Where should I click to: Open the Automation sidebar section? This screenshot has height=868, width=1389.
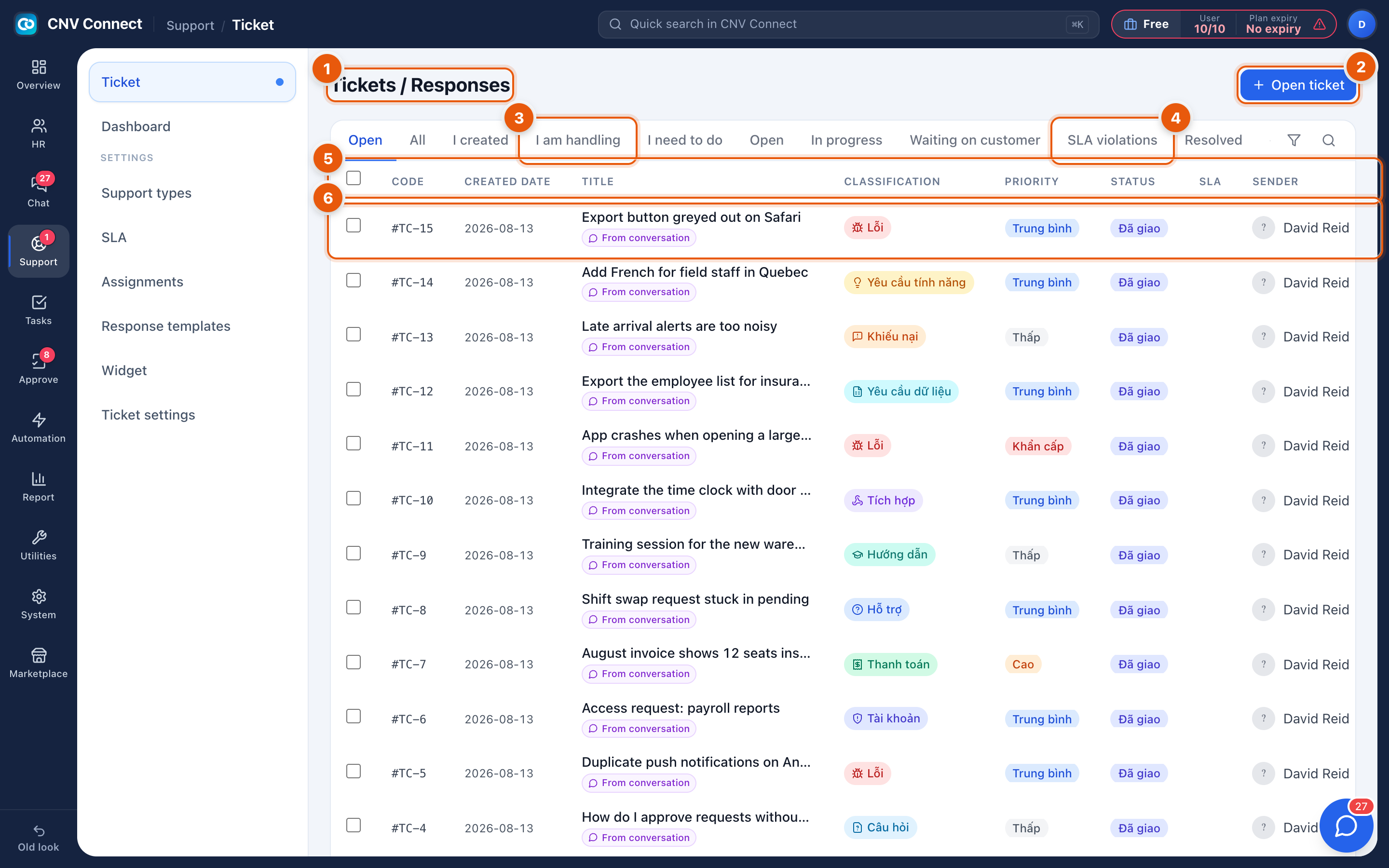click(39, 428)
